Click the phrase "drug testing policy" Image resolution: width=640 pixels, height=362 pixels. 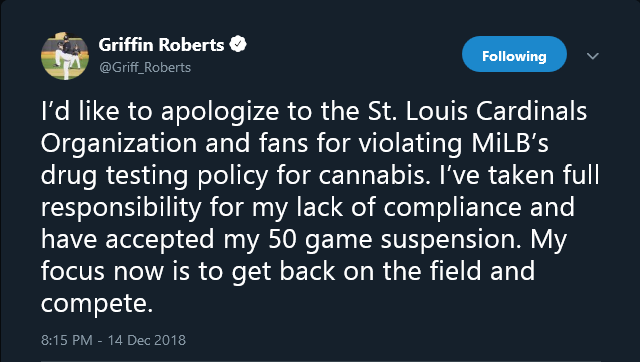pyautogui.click(x=154, y=176)
